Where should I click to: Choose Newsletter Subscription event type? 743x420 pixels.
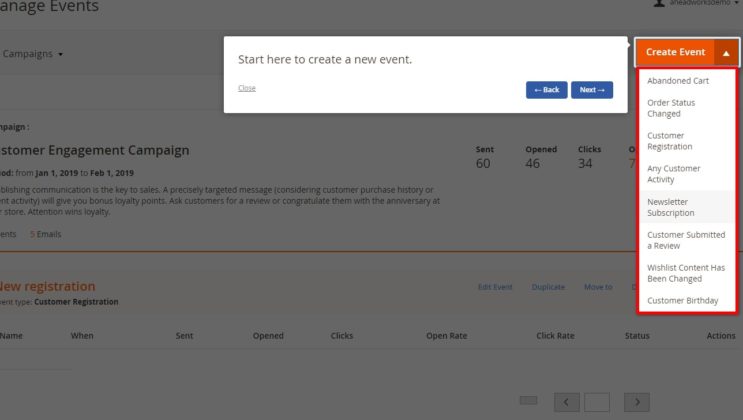pos(670,207)
